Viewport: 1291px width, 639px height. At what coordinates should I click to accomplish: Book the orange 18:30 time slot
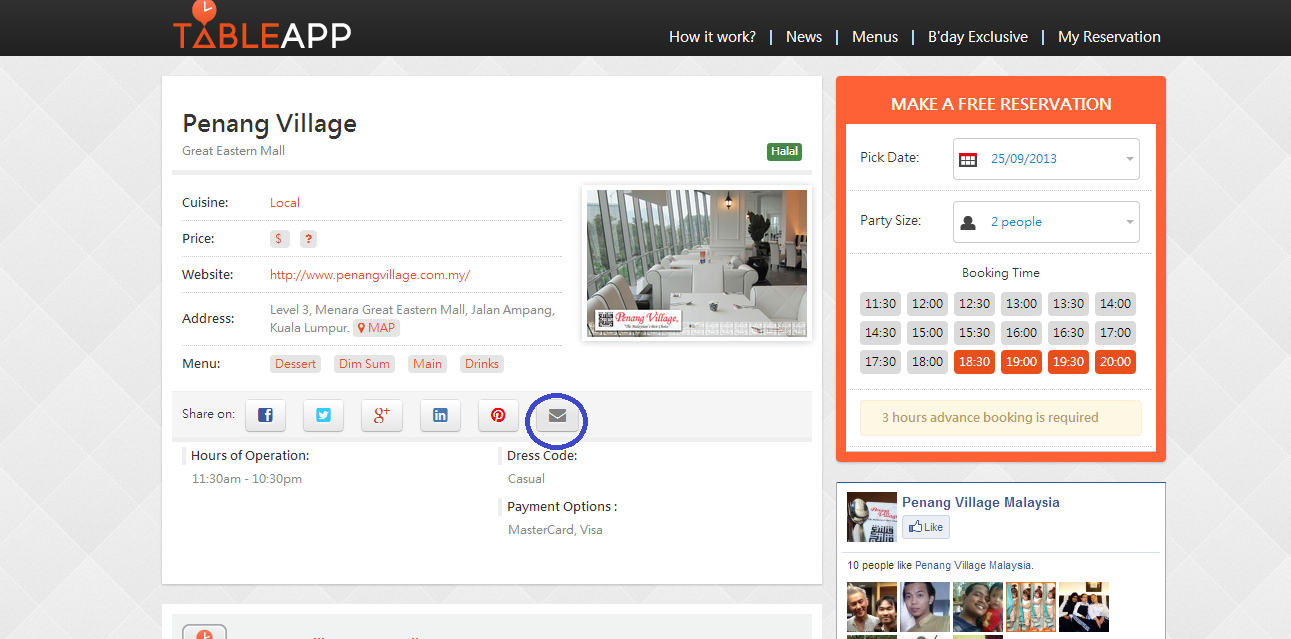tap(974, 362)
